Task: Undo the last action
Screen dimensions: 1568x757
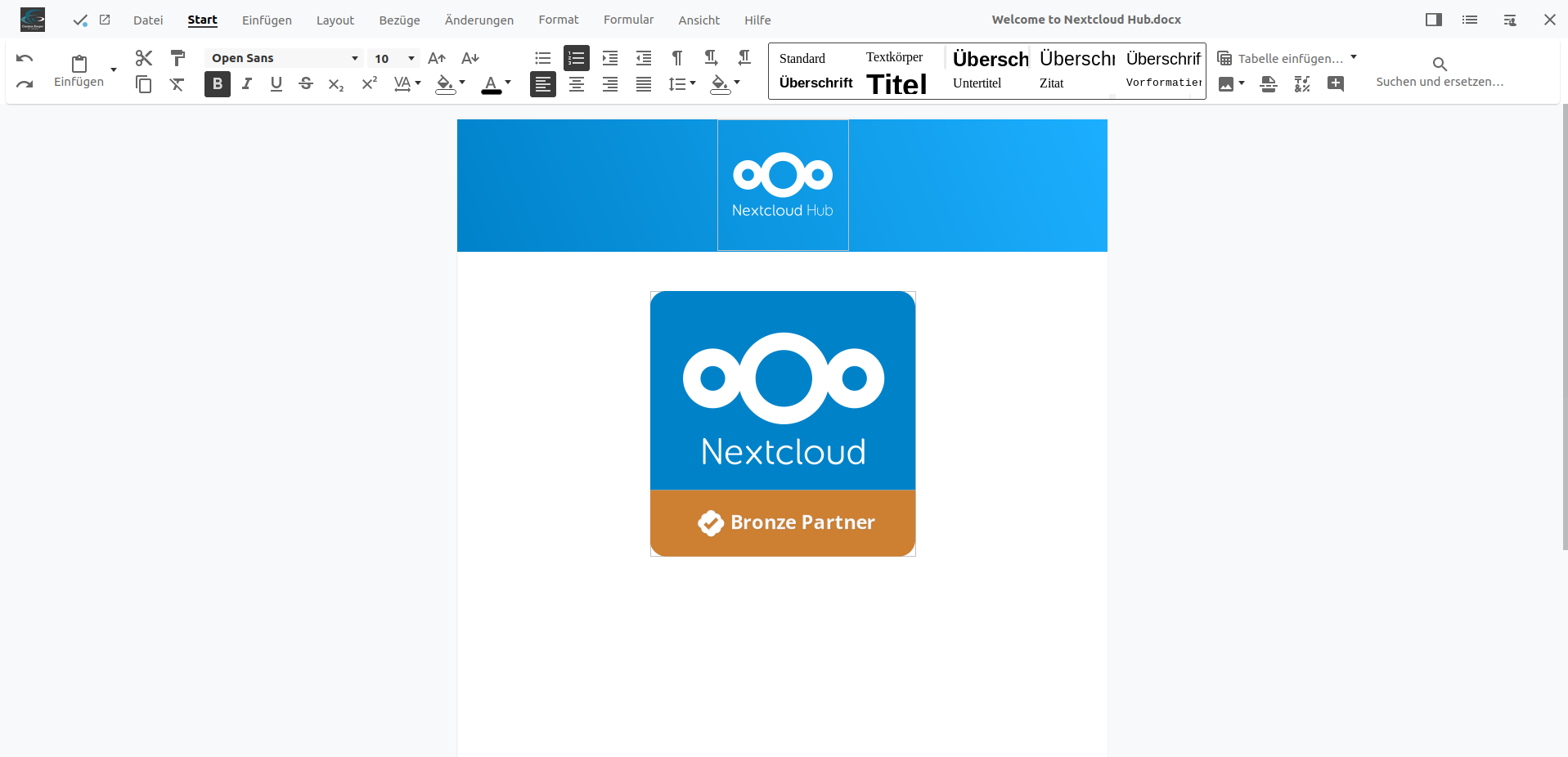Action: pyautogui.click(x=25, y=58)
